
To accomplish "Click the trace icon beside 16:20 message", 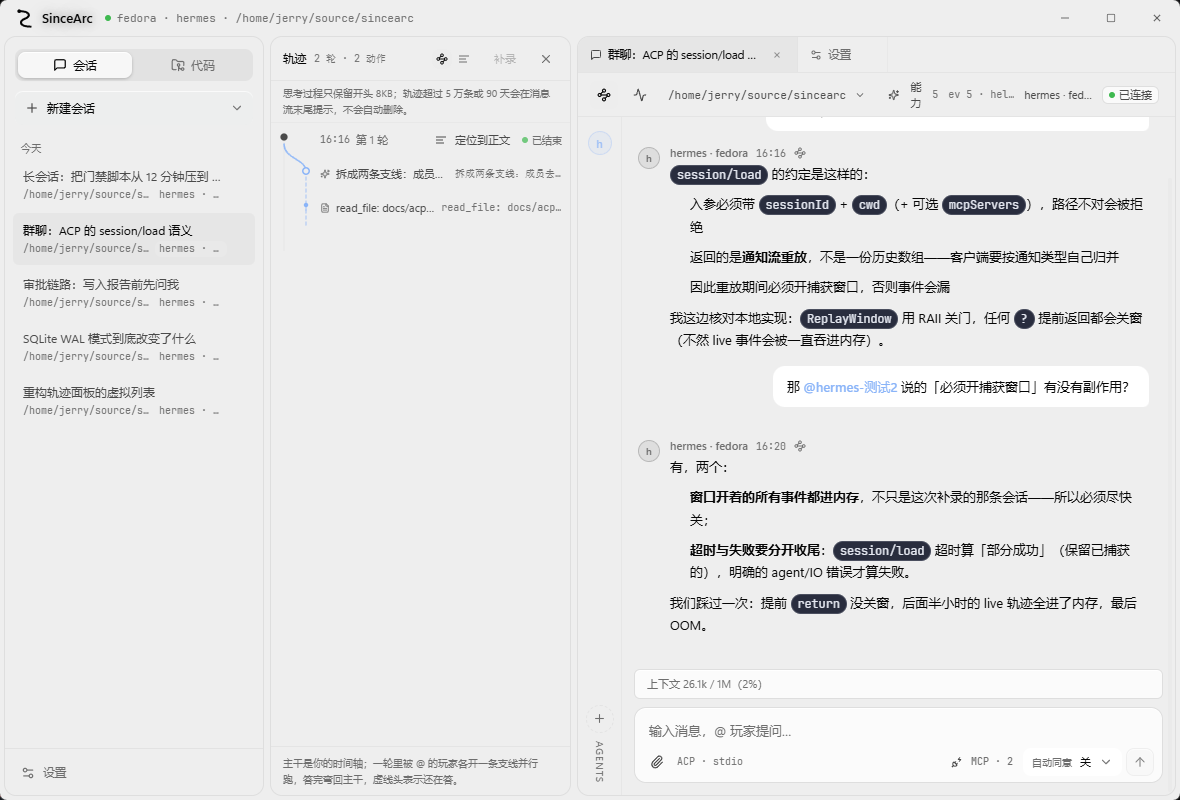I will click(800, 446).
